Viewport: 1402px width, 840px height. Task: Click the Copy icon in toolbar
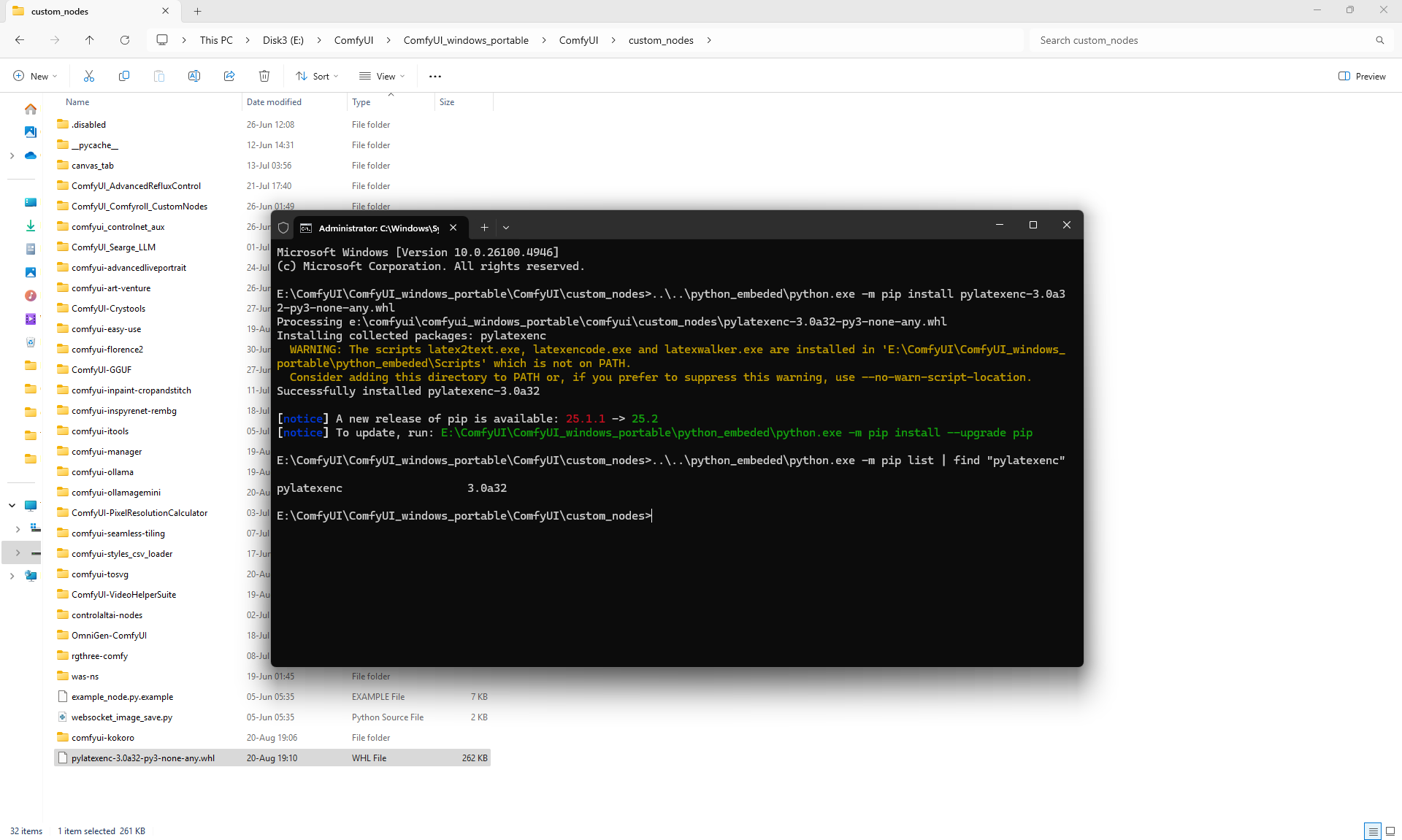click(x=124, y=76)
